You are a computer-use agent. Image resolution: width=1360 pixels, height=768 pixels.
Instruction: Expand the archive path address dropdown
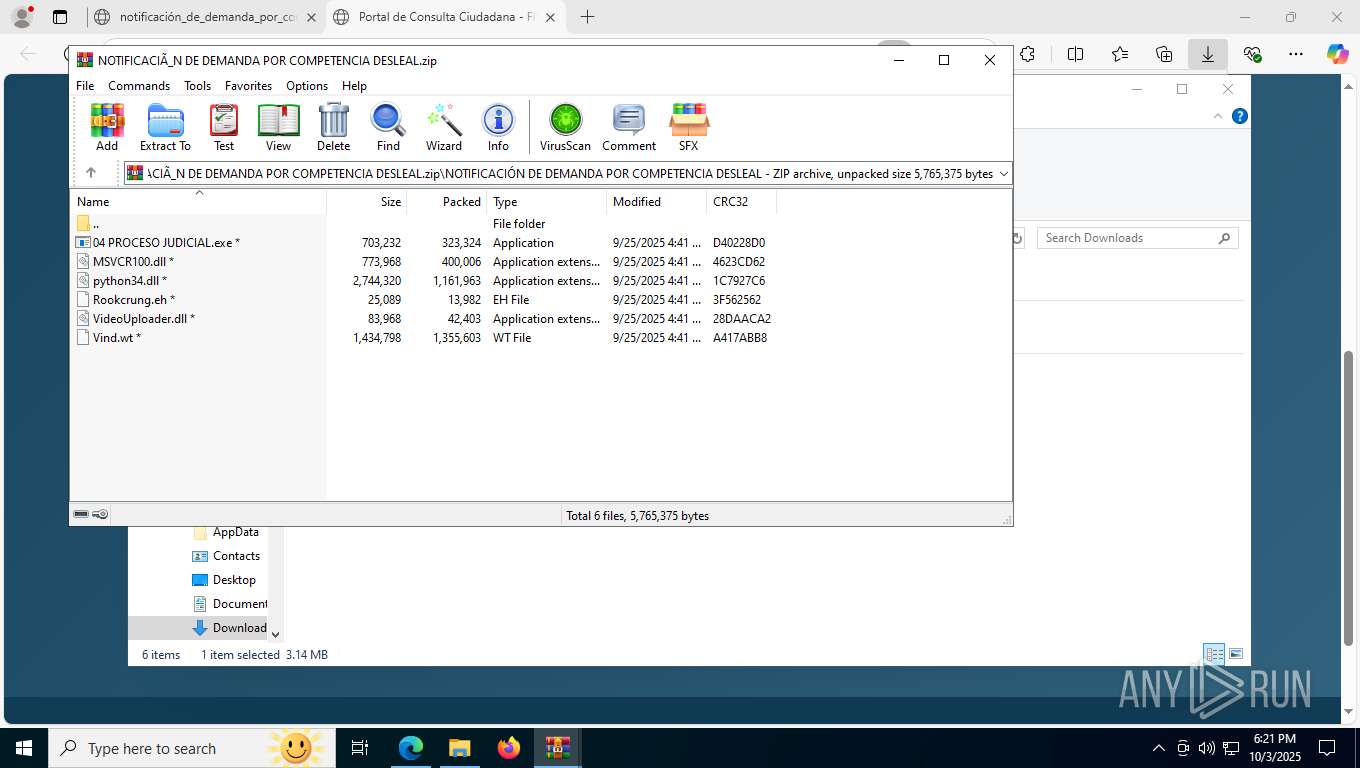tap(1003, 174)
